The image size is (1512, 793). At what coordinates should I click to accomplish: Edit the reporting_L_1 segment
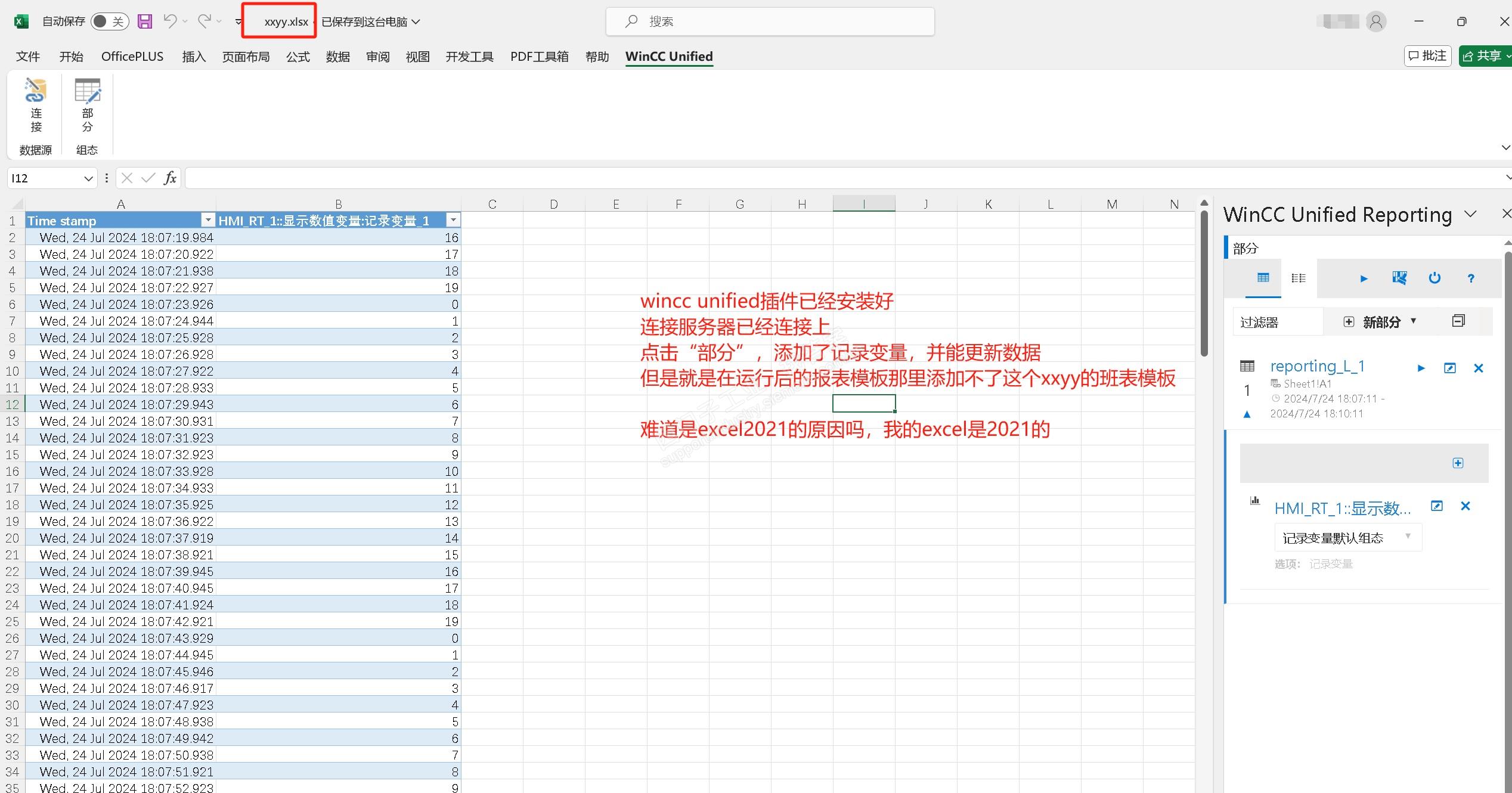1450,368
